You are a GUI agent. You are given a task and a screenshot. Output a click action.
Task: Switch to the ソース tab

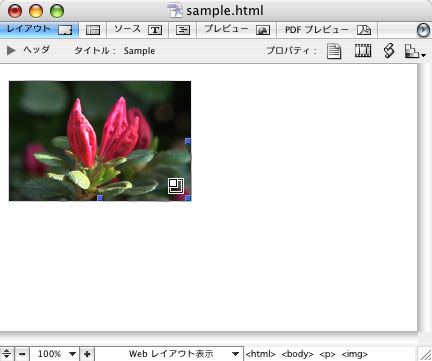(138, 30)
